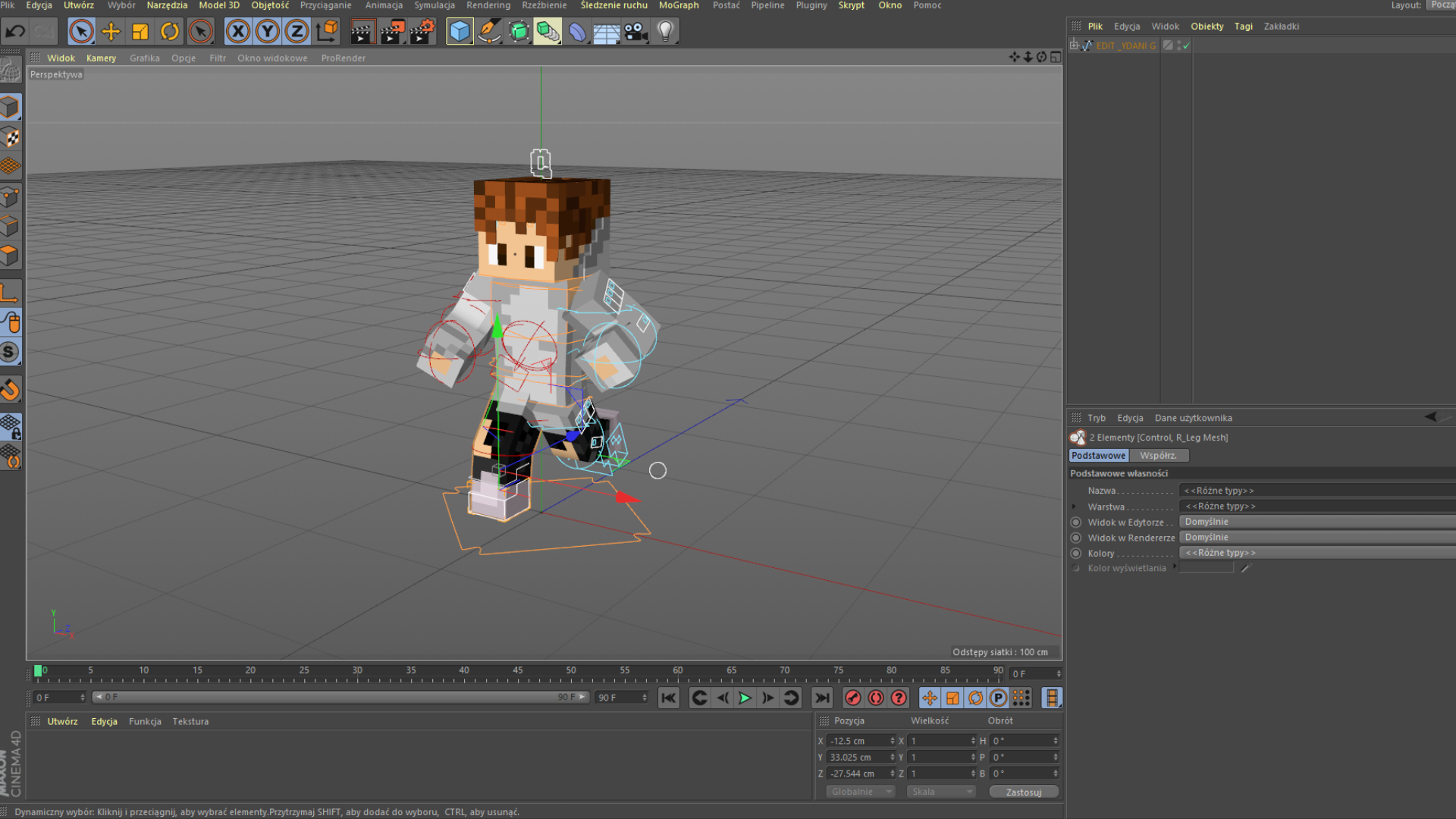Toggle the X axis lock icon

click(238, 31)
